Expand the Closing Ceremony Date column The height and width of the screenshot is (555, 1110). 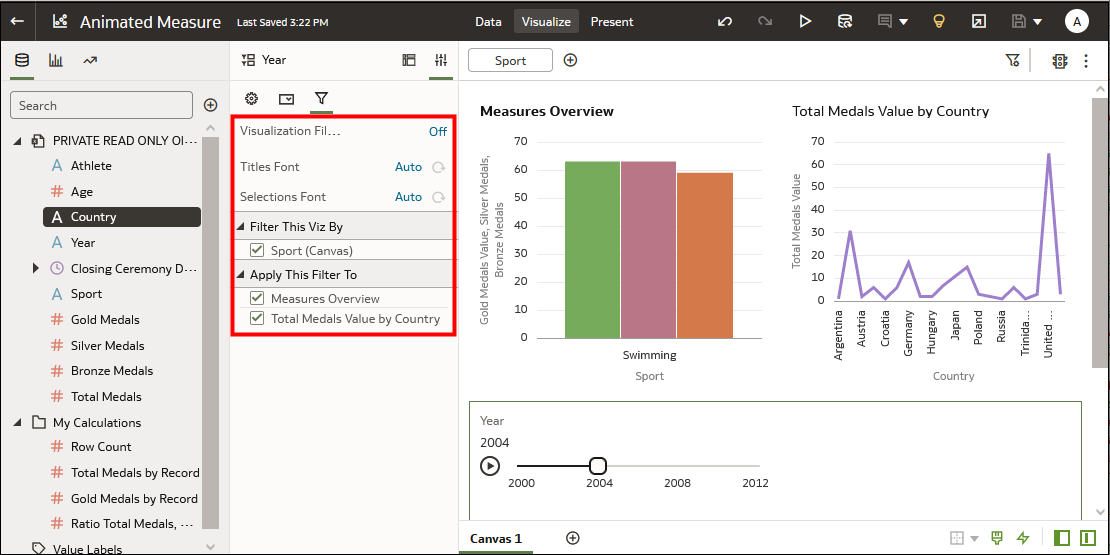pyautogui.click(x=35, y=268)
